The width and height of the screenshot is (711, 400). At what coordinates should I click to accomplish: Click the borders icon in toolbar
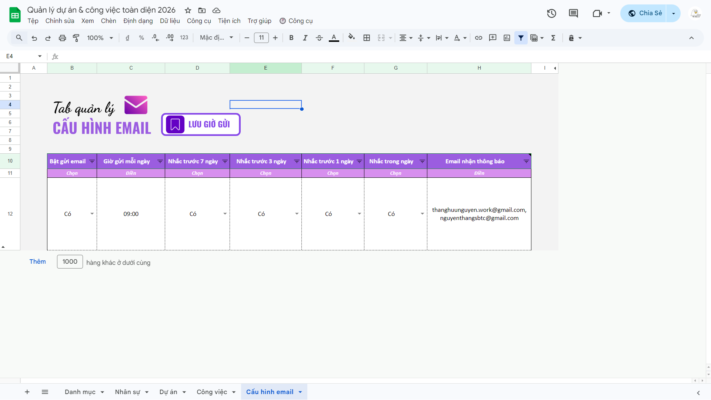(x=367, y=38)
